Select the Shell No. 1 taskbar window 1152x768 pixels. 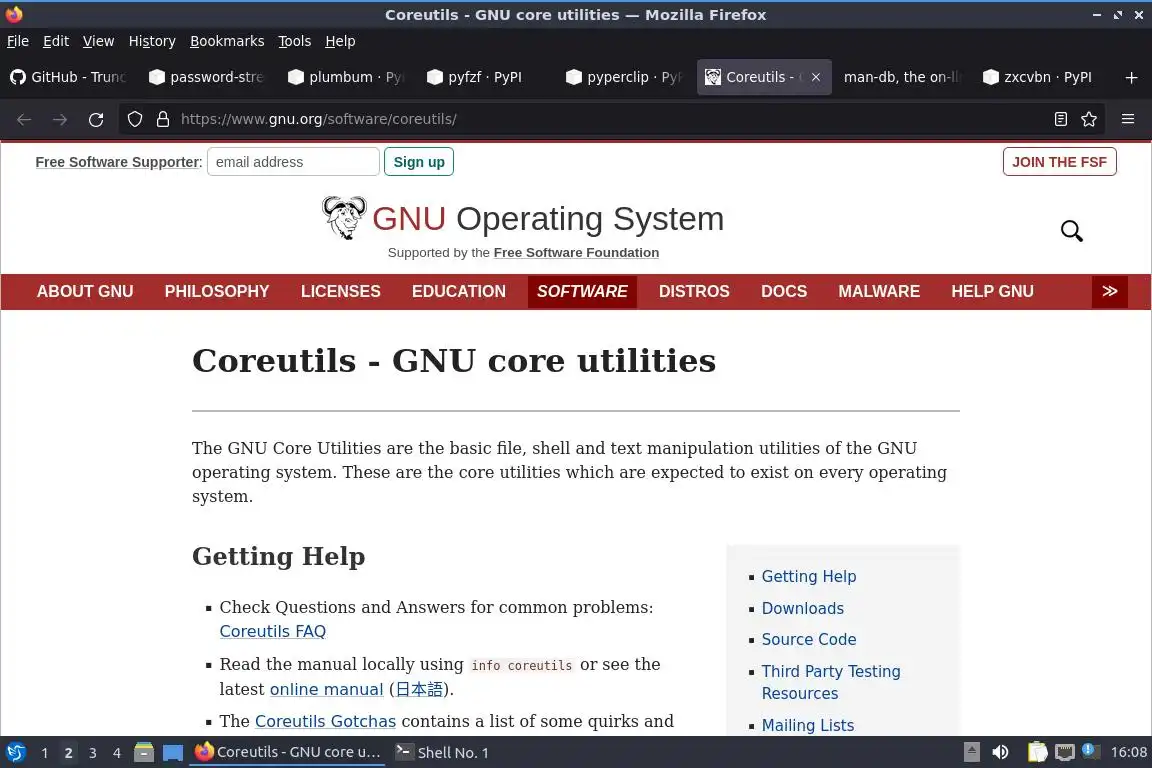coord(442,753)
